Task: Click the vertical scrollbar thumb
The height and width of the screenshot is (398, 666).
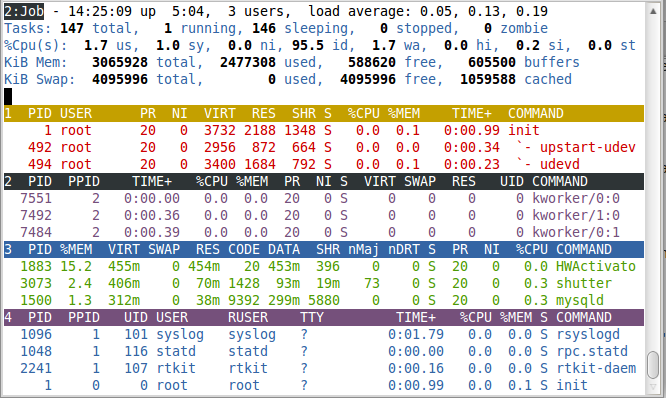Action: pos(653,365)
